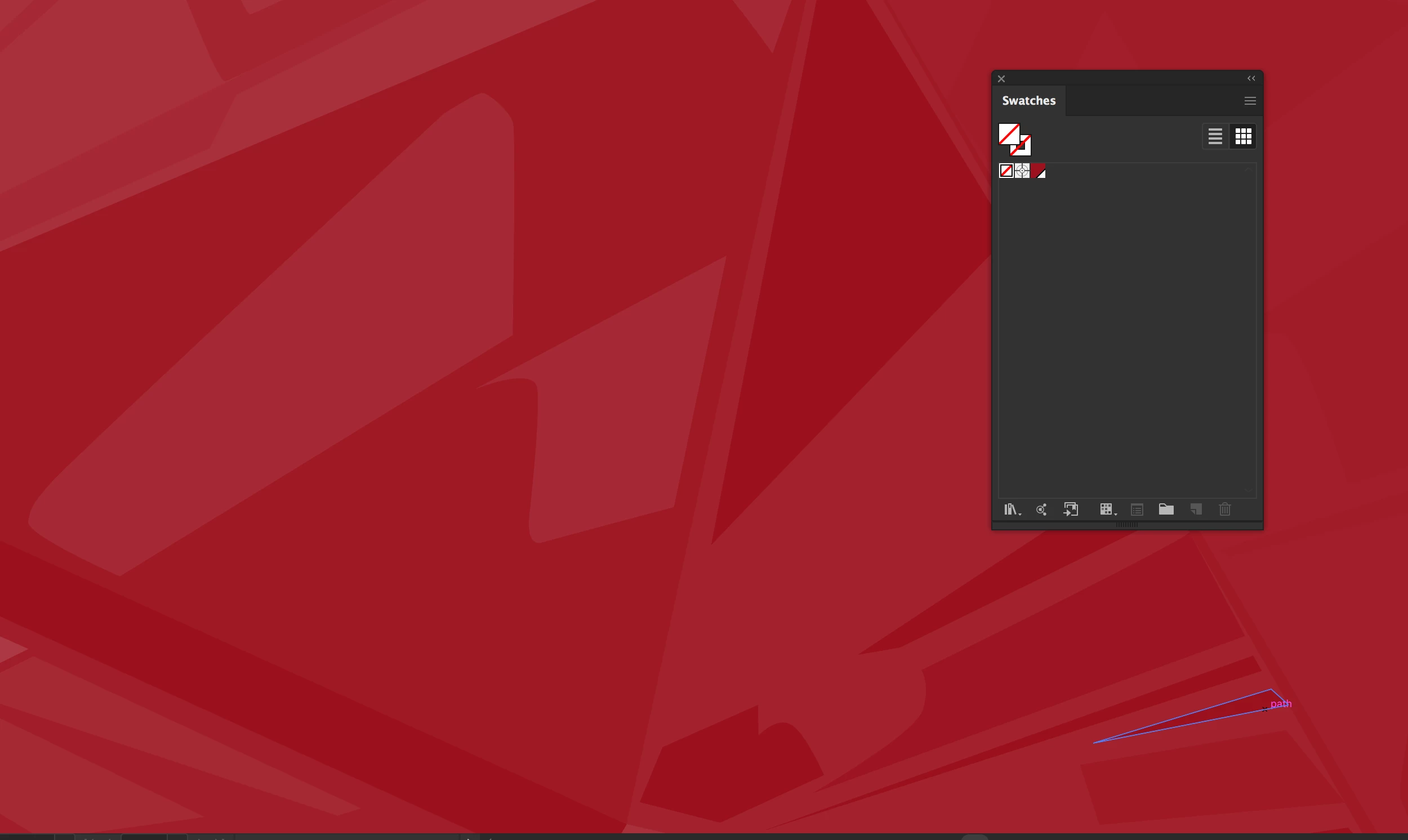
Task: Select the dark red global swatch
Action: (x=1038, y=171)
